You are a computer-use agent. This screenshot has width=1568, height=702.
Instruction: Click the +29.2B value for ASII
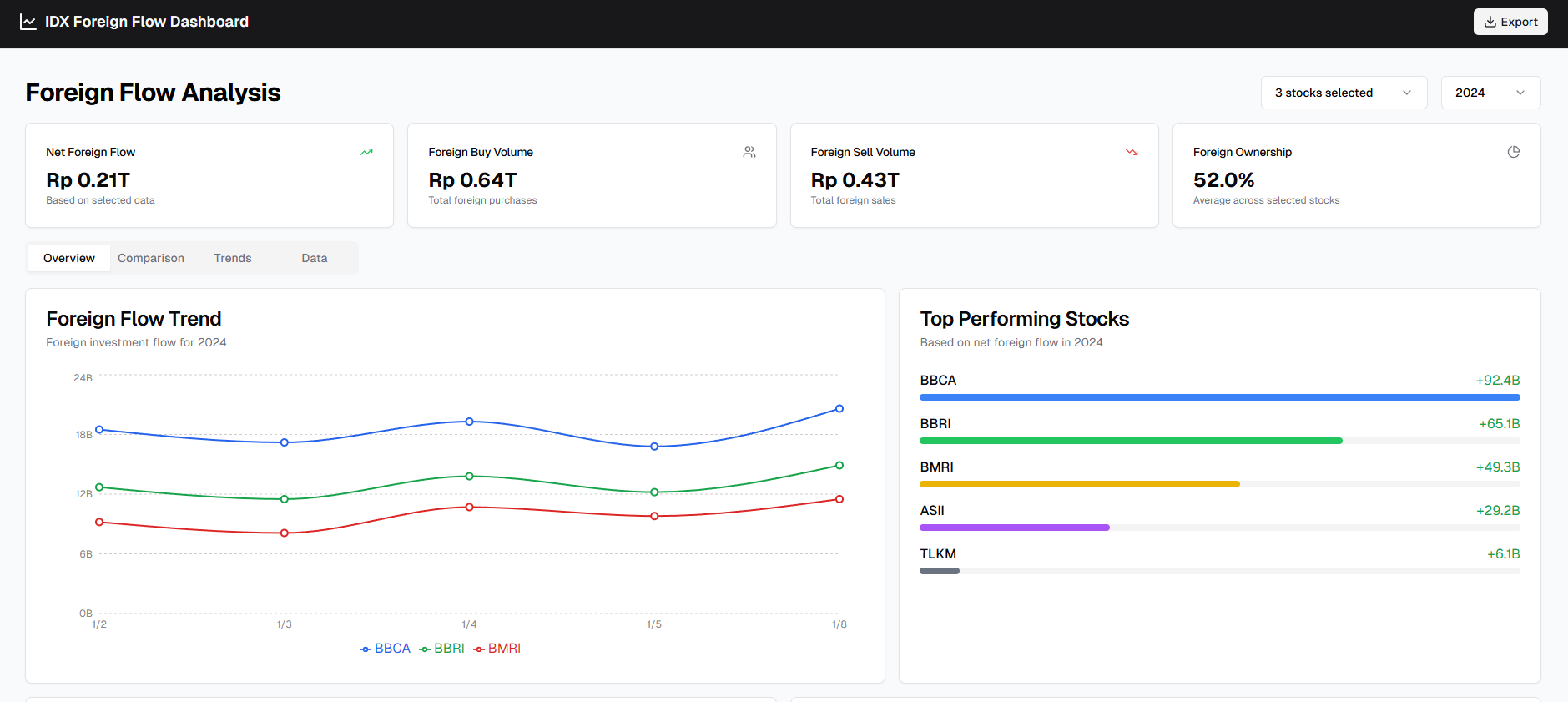(x=1498, y=511)
